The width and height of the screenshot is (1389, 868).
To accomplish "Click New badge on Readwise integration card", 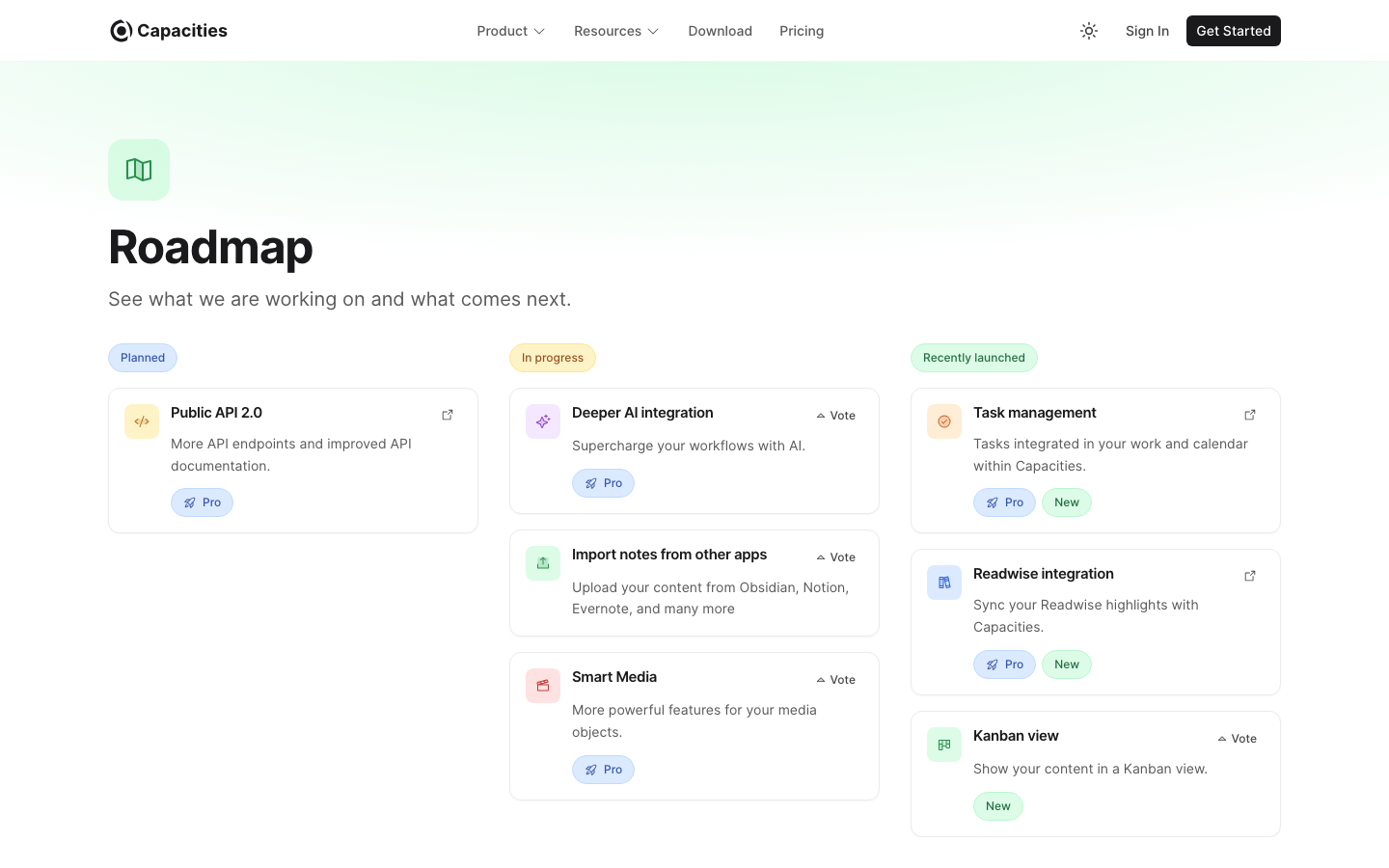I will pyautogui.click(x=1067, y=665).
